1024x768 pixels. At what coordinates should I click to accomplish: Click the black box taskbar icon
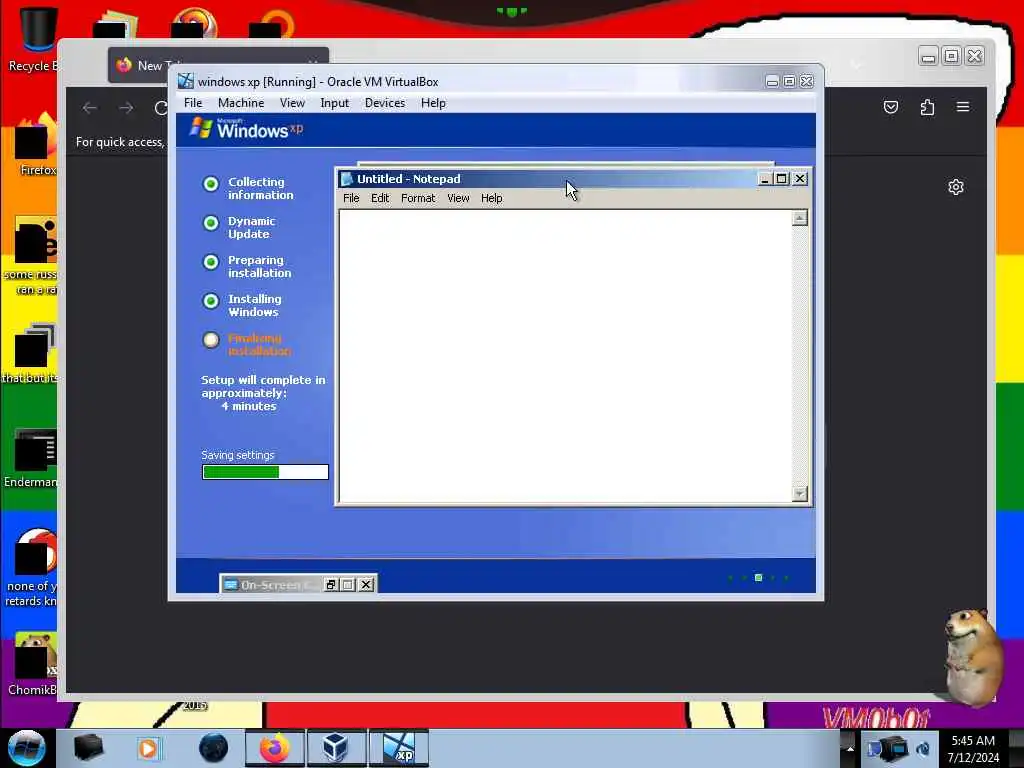coord(88,748)
